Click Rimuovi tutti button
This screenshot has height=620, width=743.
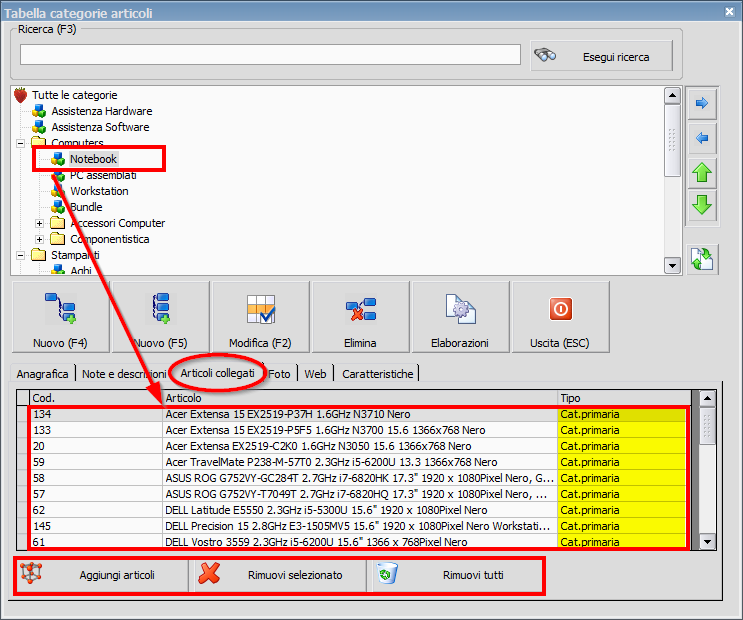[x=457, y=575]
